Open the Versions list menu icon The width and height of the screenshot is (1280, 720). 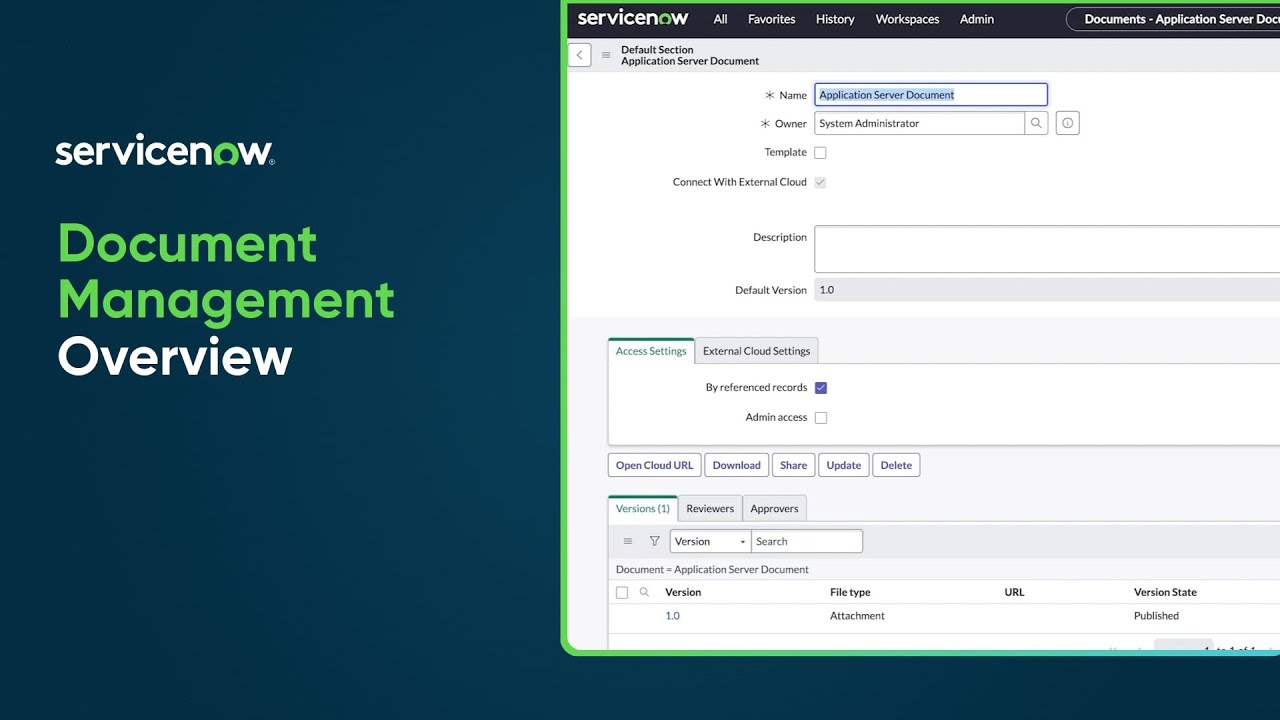[628, 541]
